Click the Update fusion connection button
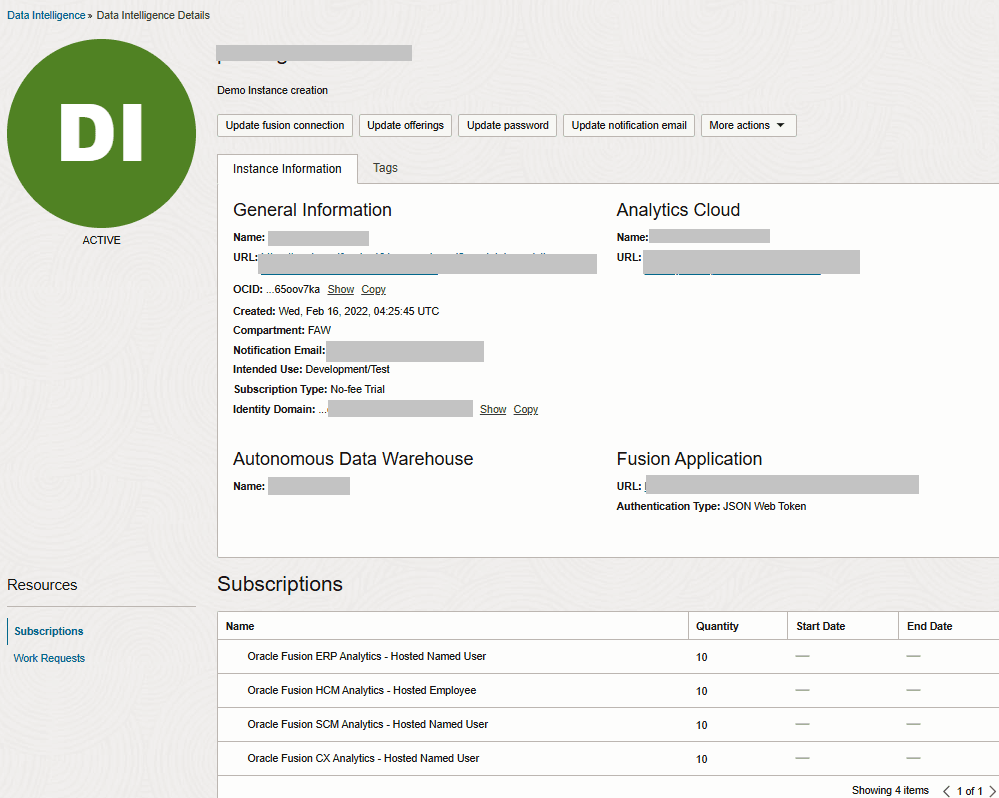This screenshot has width=999, height=798. point(284,125)
